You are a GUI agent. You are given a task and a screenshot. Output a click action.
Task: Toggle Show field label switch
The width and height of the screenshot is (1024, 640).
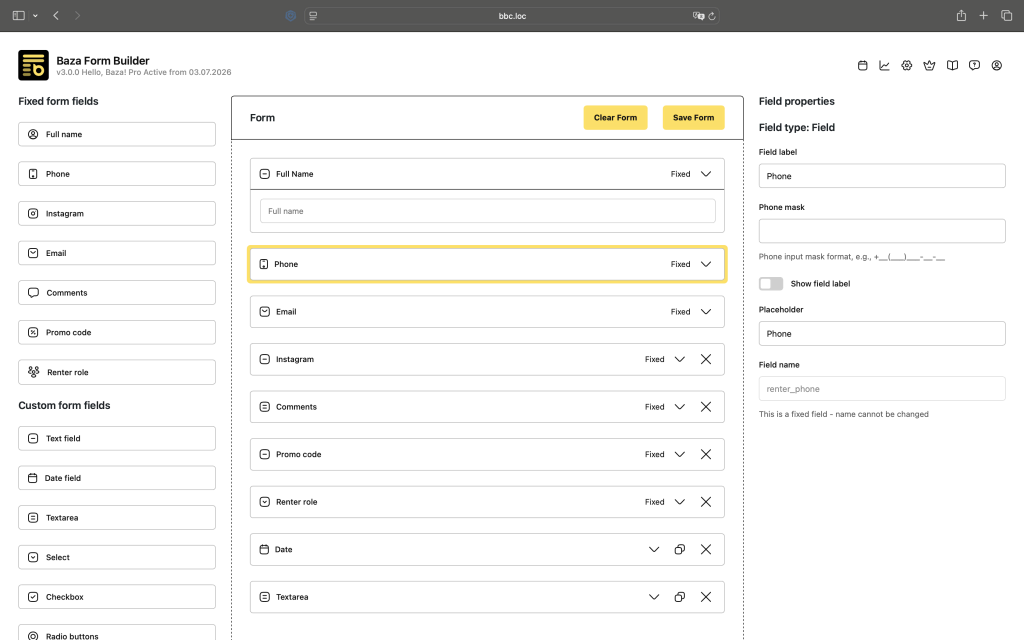coord(771,283)
